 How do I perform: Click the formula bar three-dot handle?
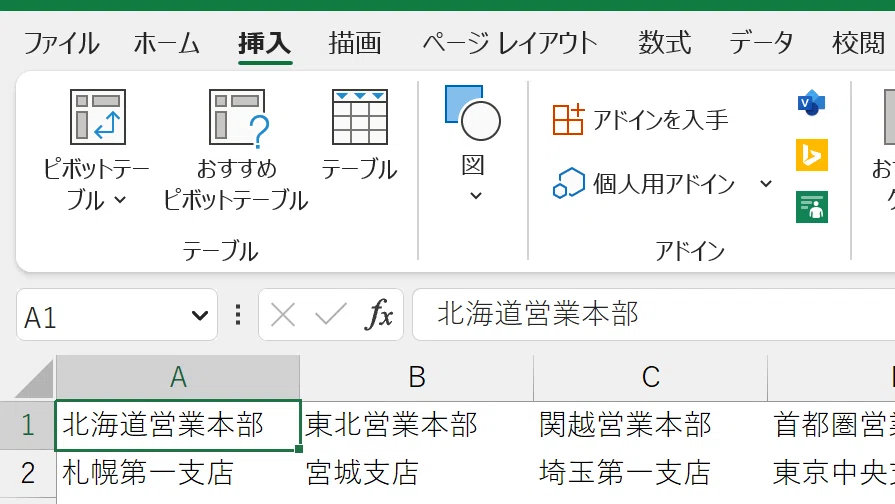pyautogui.click(x=238, y=315)
